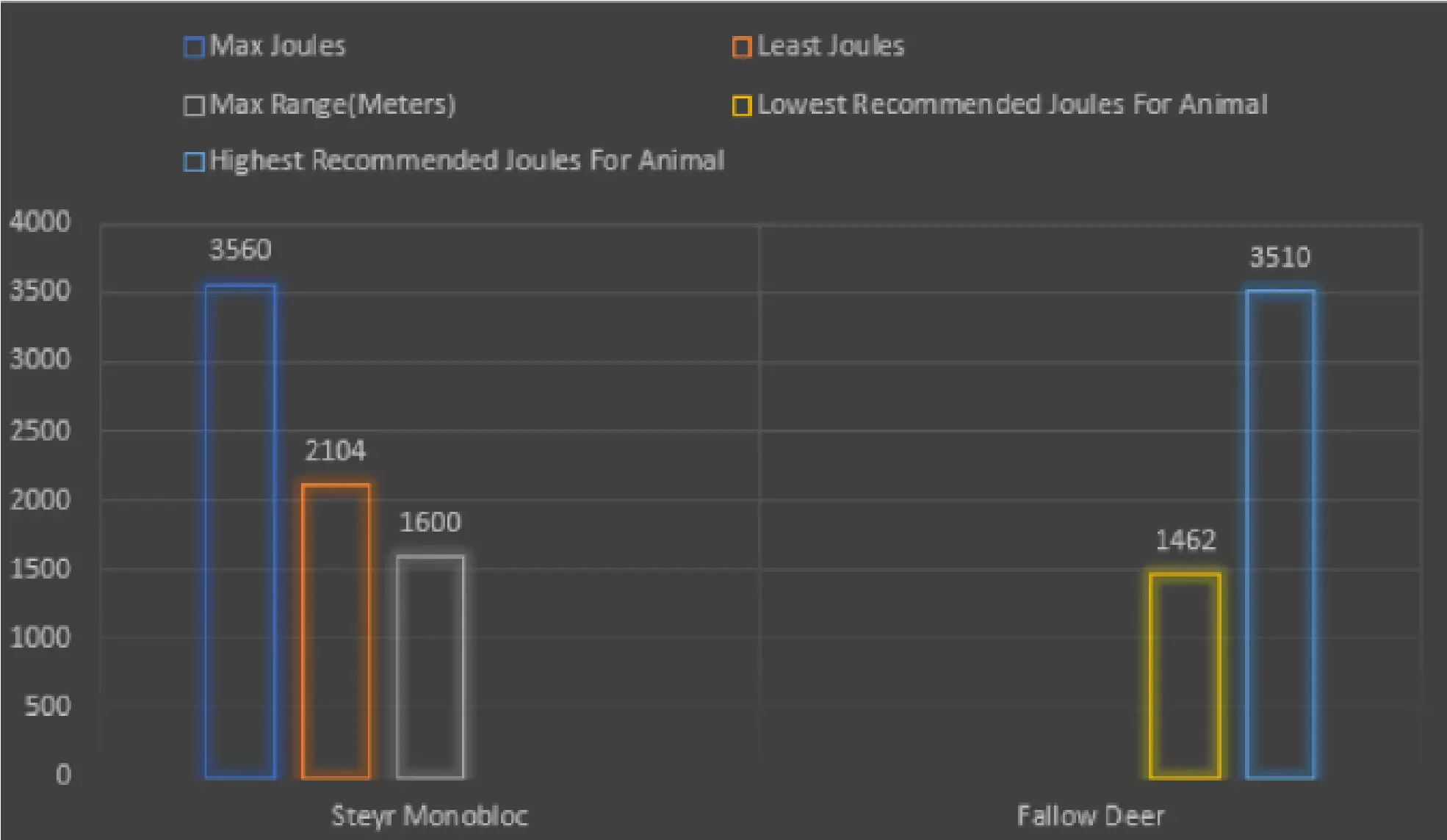Select the Max Range(Meters) legend text
Image resolution: width=1447 pixels, height=840 pixels.
click(333, 105)
